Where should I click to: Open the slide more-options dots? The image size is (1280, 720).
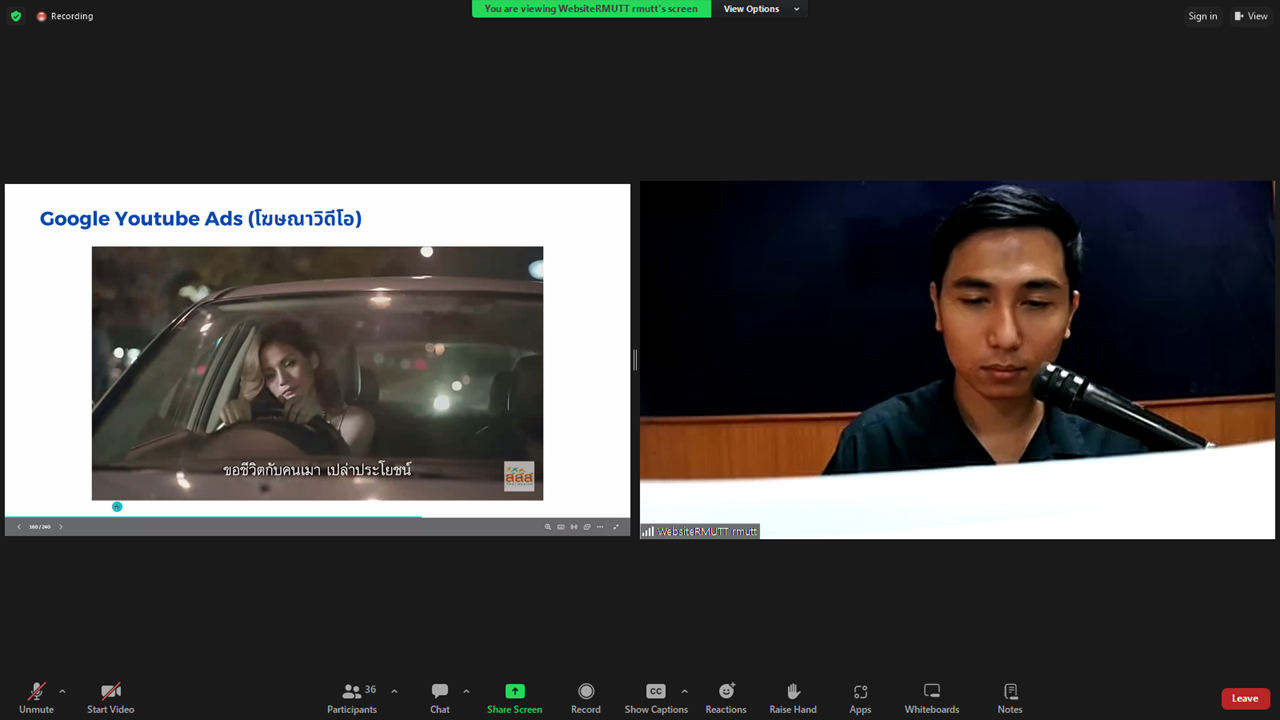(600, 526)
